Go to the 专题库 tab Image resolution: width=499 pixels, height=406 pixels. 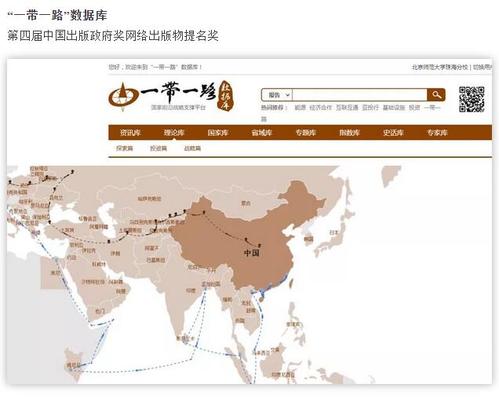click(x=306, y=133)
